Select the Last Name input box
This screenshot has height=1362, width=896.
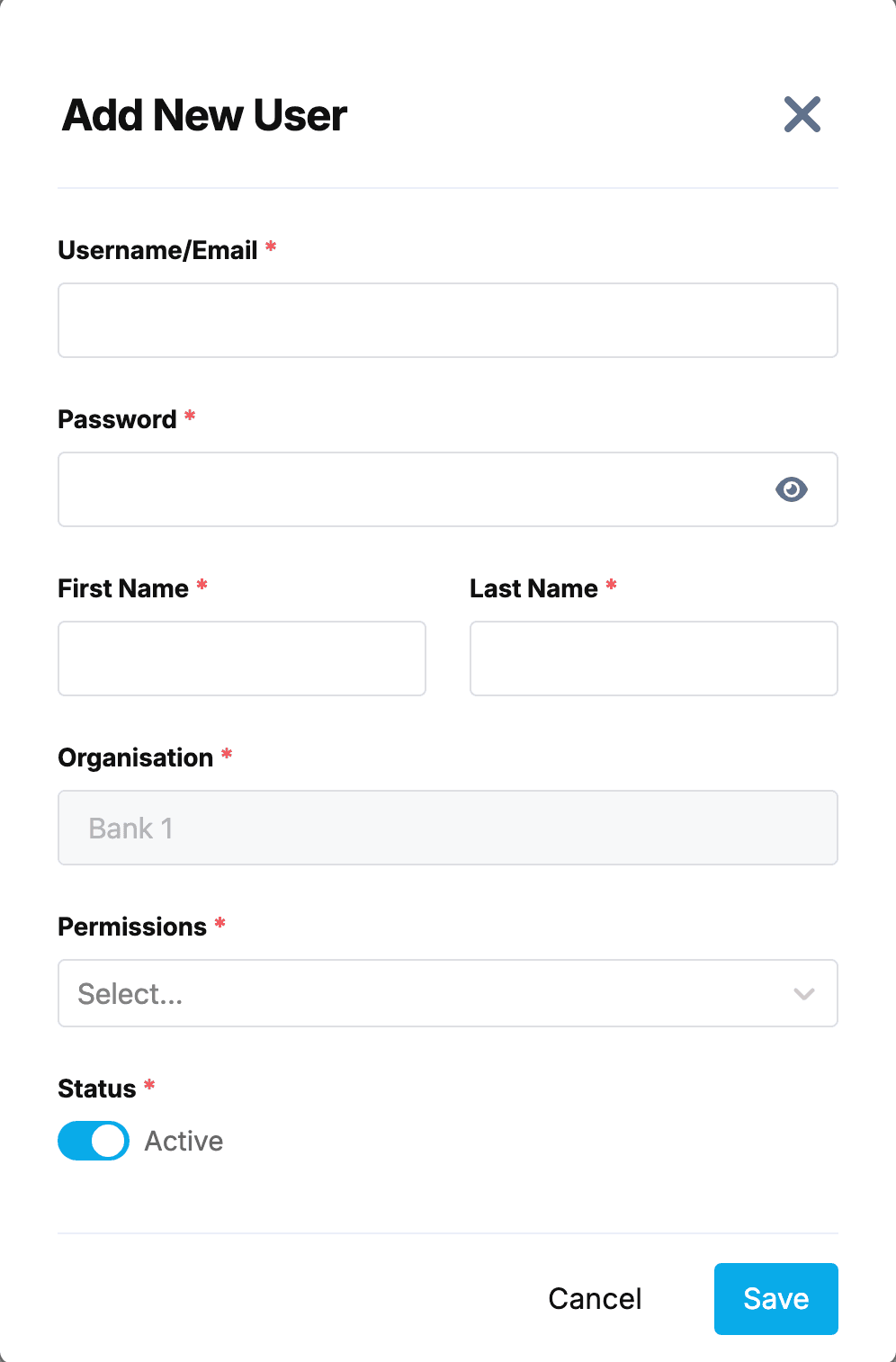coord(654,659)
